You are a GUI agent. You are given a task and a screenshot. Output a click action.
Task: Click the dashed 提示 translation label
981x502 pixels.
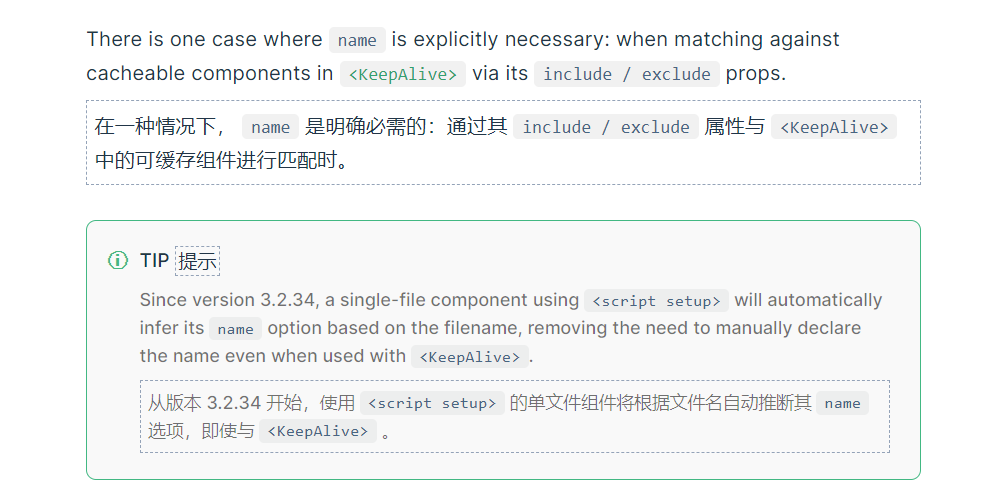(197, 262)
